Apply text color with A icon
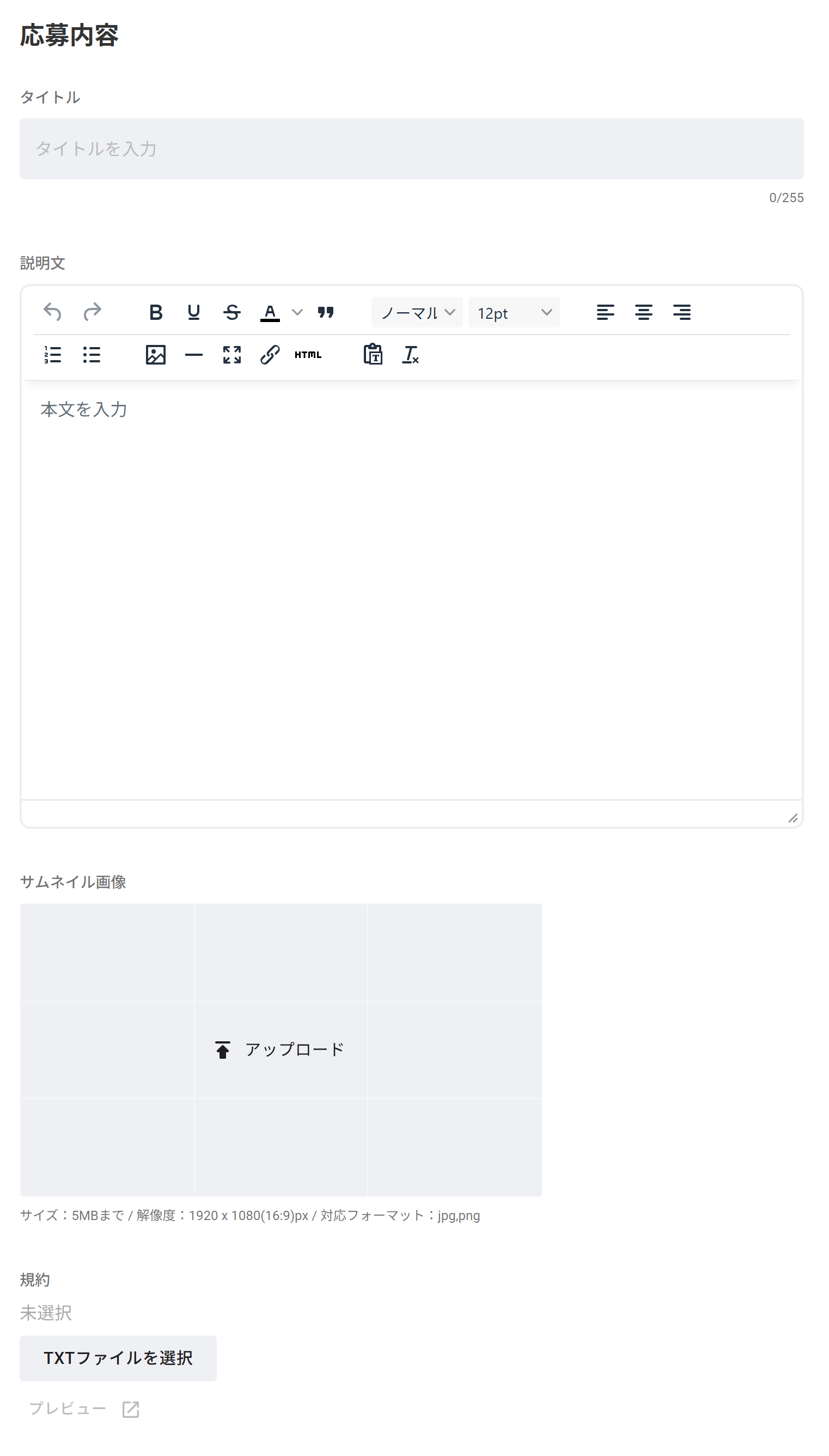The height and width of the screenshot is (1456, 829). pos(270,313)
